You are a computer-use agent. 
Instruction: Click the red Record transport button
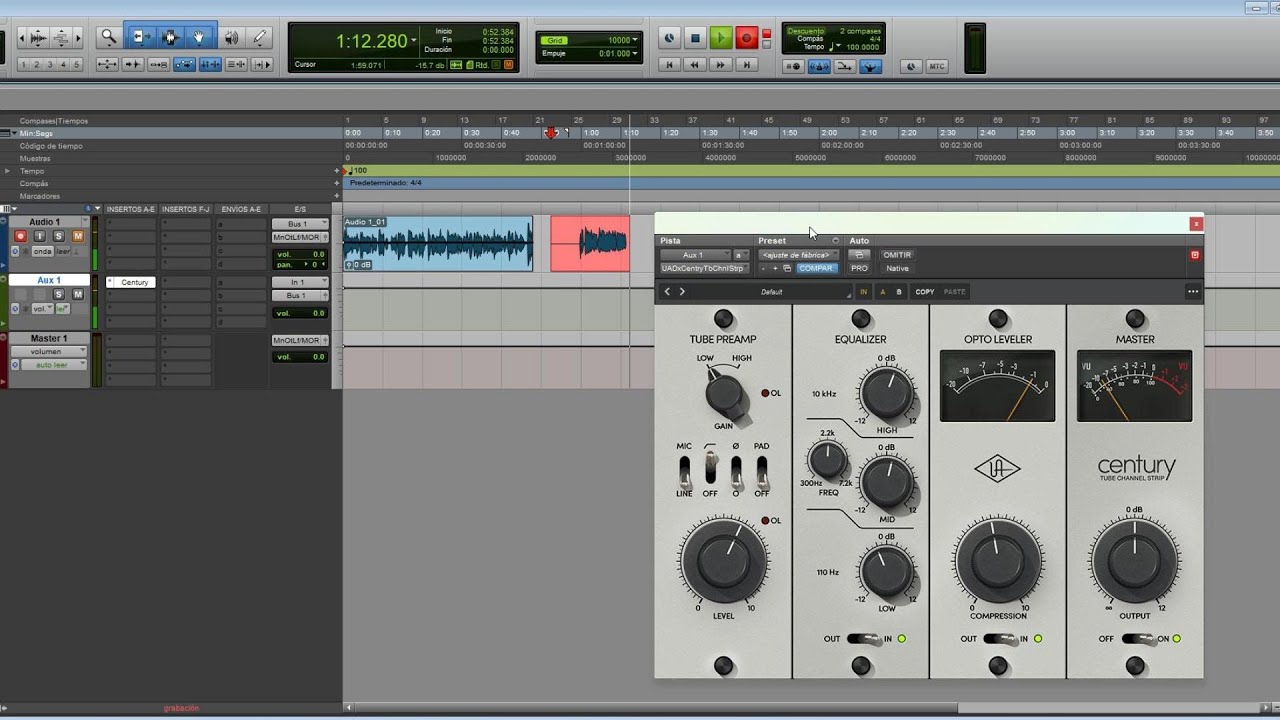click(746, 39)
